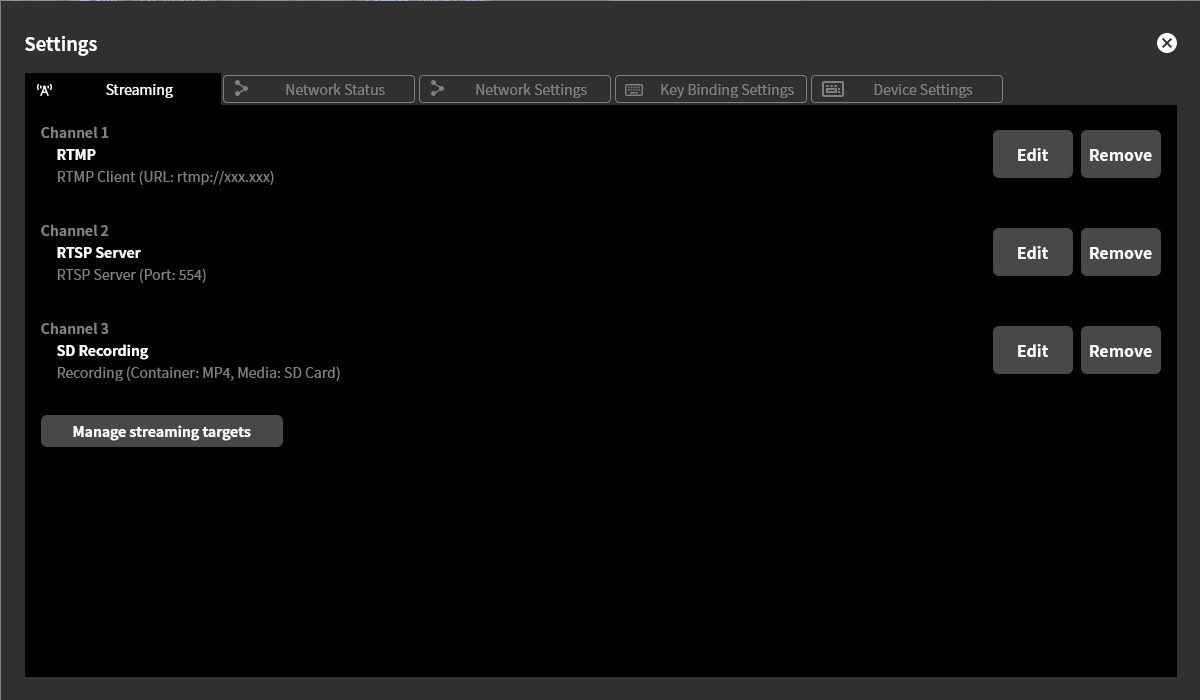Viewport: 1200px width, 700px height.
Task: Click the Streaming tab antenna icon
Action: [44, 90]
